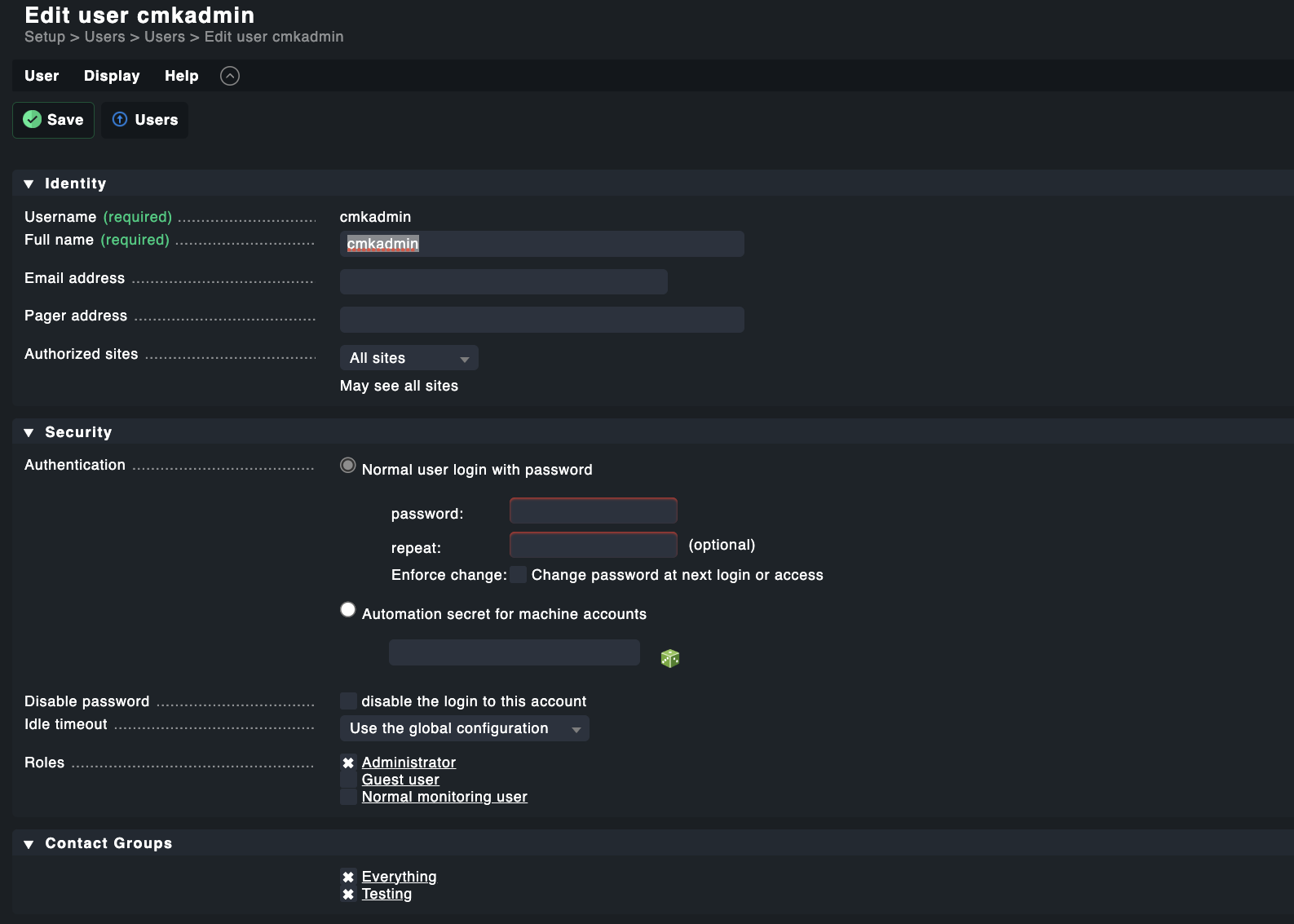This screenshot has width=1294, height=924.
Task: Uncheck the Administrator role checkbox
Action: (x=348, y=763)
